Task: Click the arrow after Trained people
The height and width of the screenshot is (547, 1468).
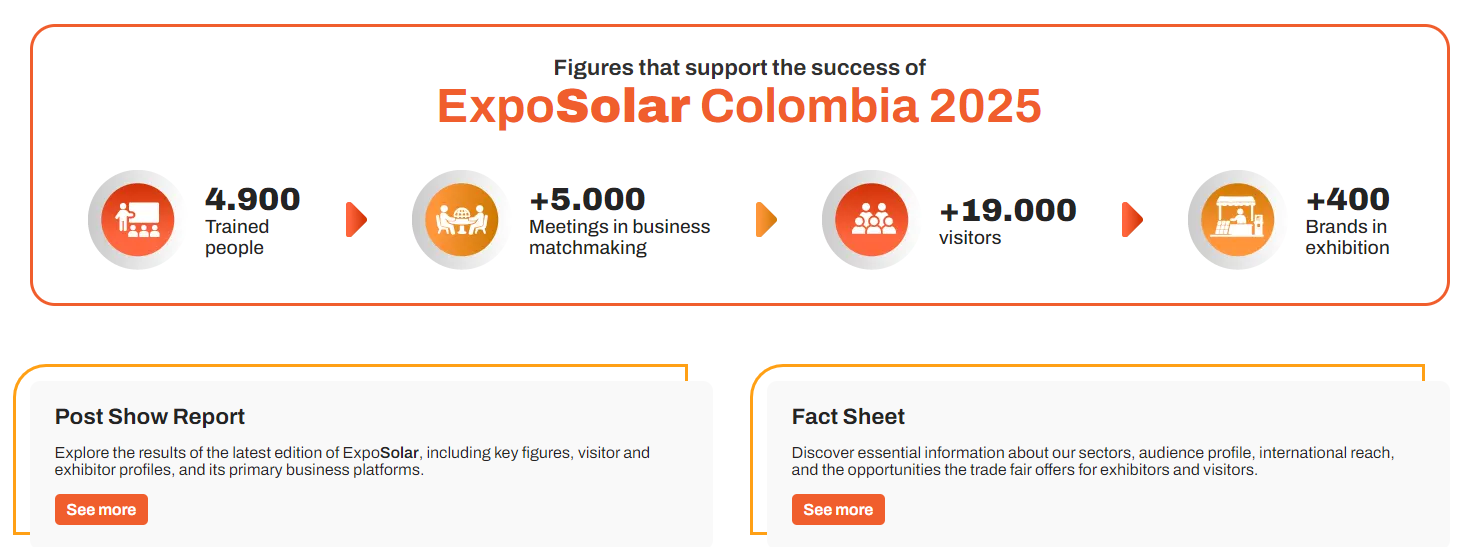Action: (x=357, y=219)
